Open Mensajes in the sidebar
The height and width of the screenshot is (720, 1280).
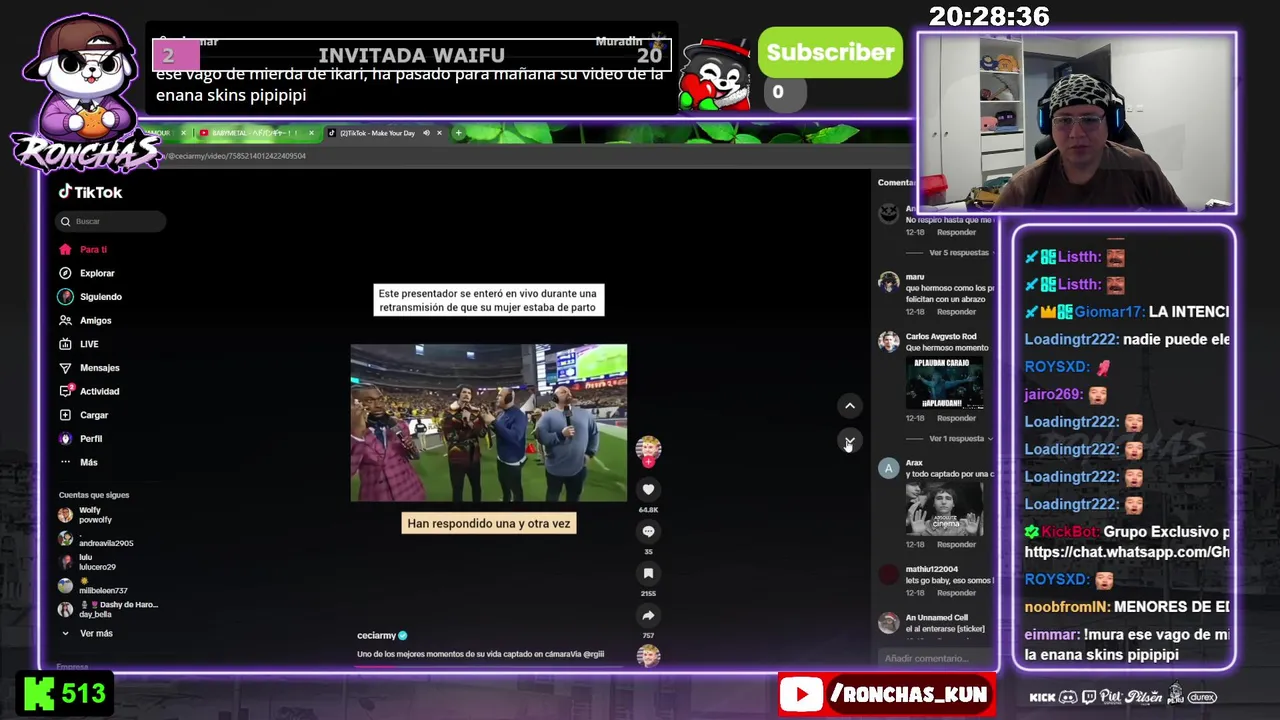(x=90, y=368)
